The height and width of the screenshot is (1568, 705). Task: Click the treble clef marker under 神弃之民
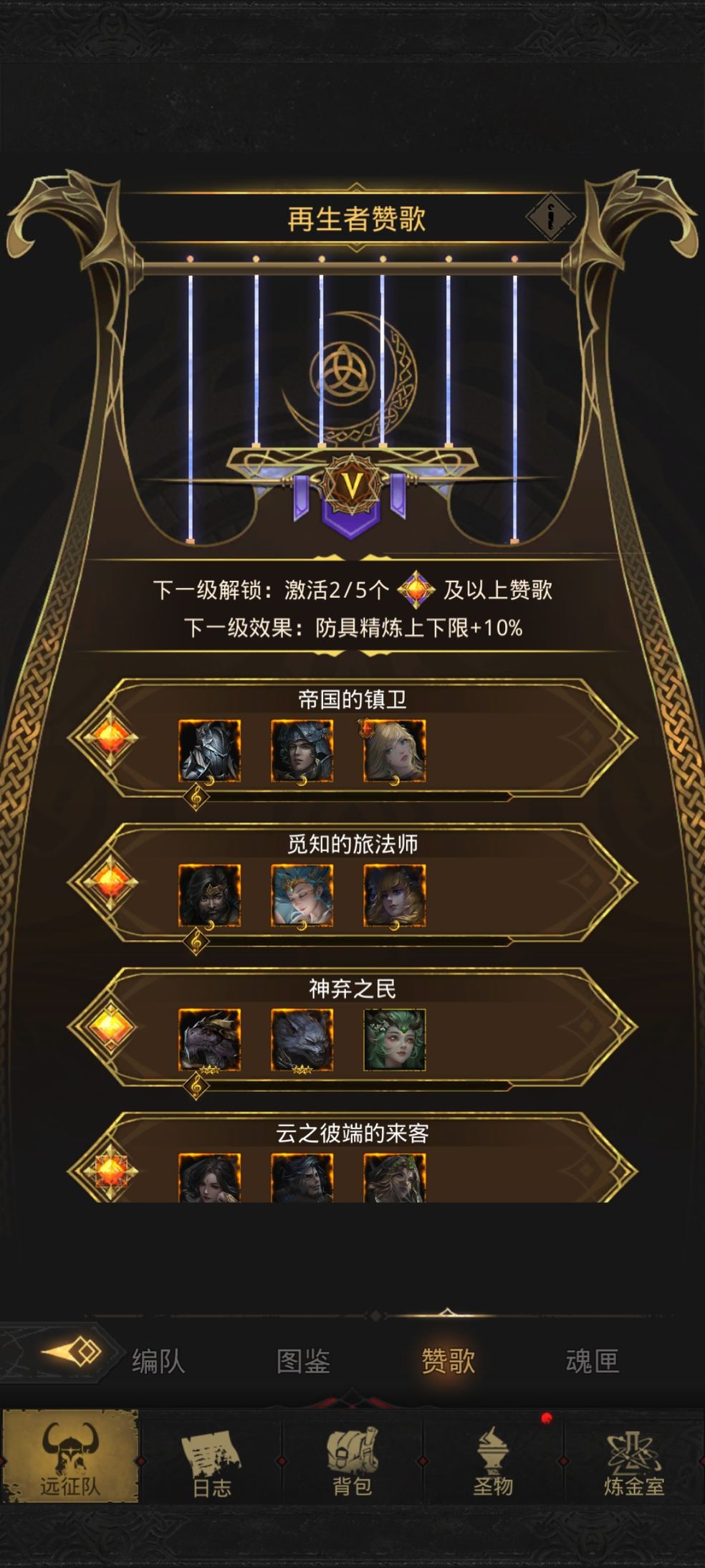[x=196, y=1086]
